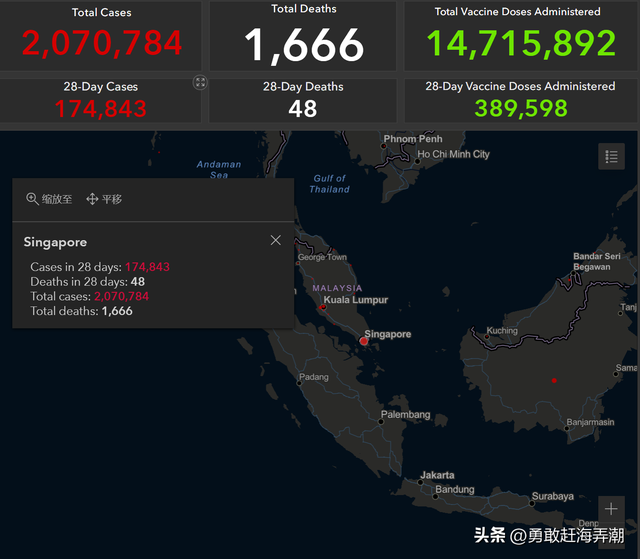Click the Ho Chi Minh City label
Screen dimensions: 640x559
(453, 154)
